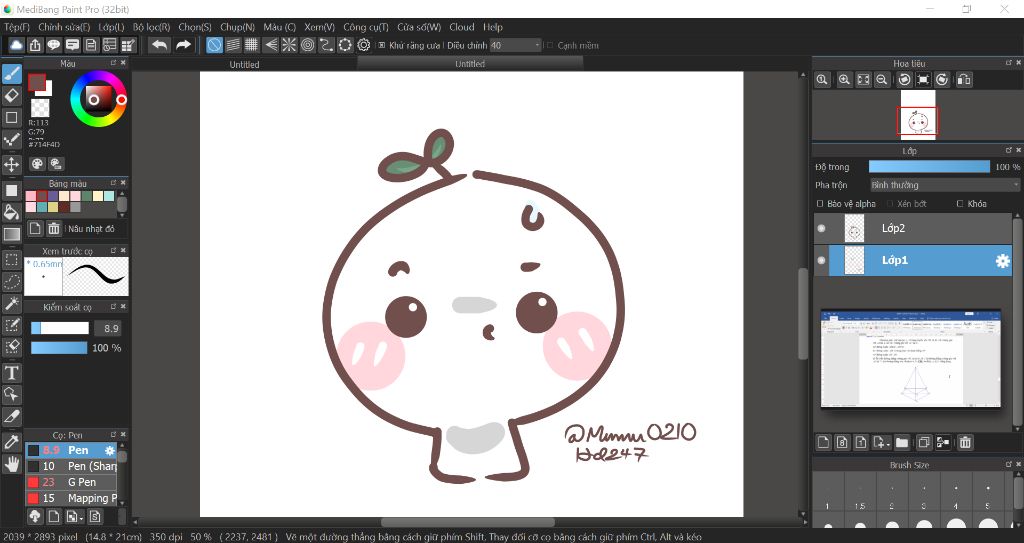Select the Eyedropper tool
Viewport: 1024px width, 543px height.
click(12, 442)
